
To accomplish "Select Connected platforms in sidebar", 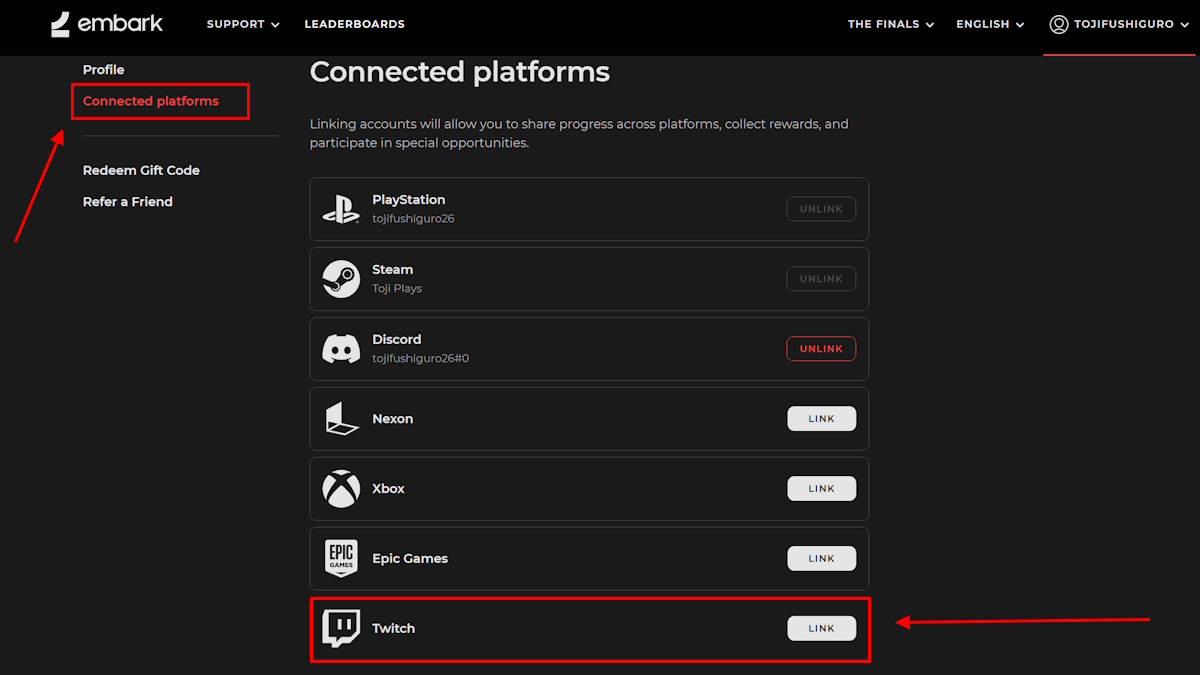I will coord(151,101).
